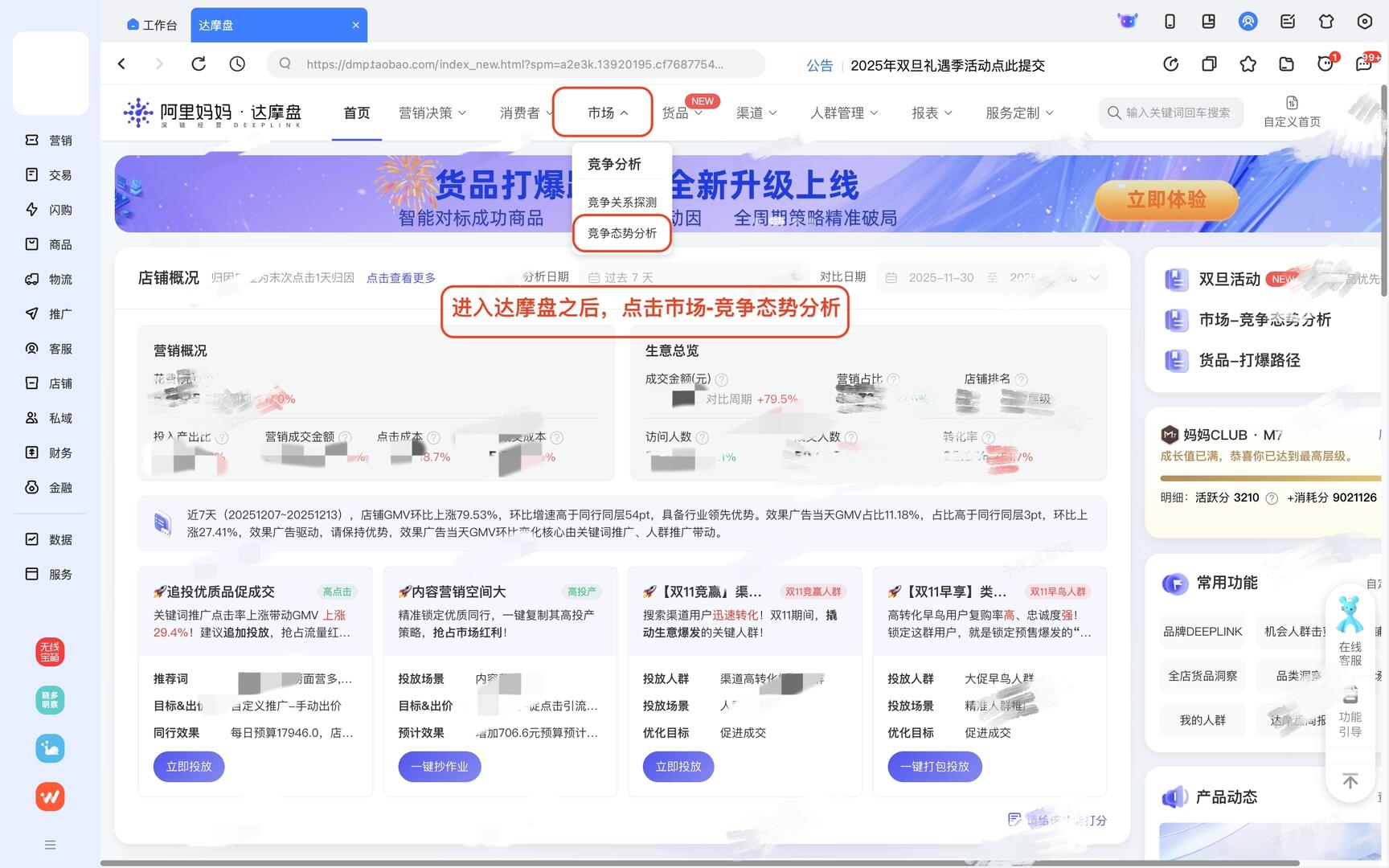Screen dimensions: 1389x868
Task: Click the 一键抄作业 button
Action: tap(440, 767)
